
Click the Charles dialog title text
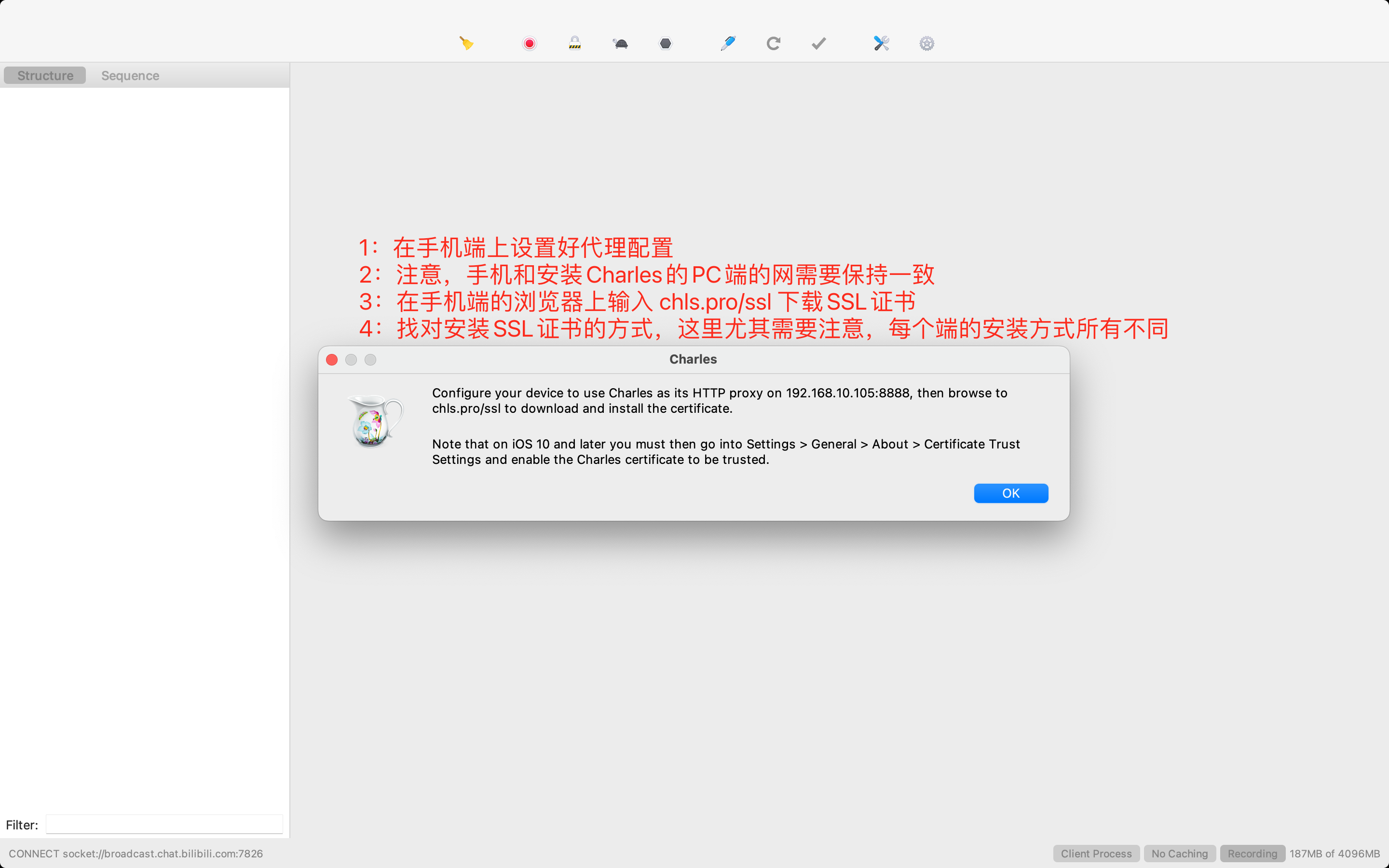(693, 359)
